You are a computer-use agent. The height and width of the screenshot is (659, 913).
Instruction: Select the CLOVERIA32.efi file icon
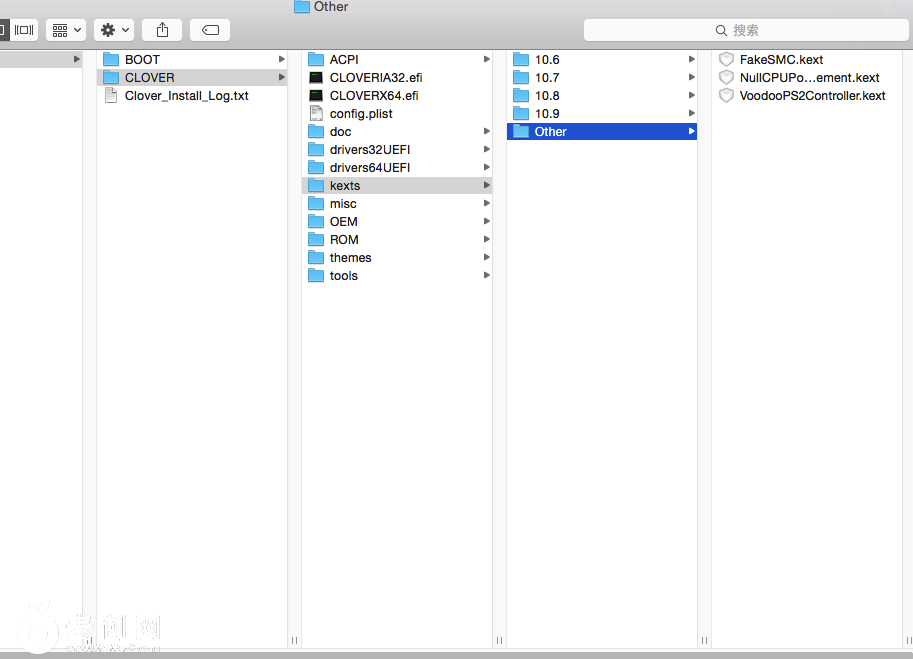pyautogui.click(x=316, y=78)
